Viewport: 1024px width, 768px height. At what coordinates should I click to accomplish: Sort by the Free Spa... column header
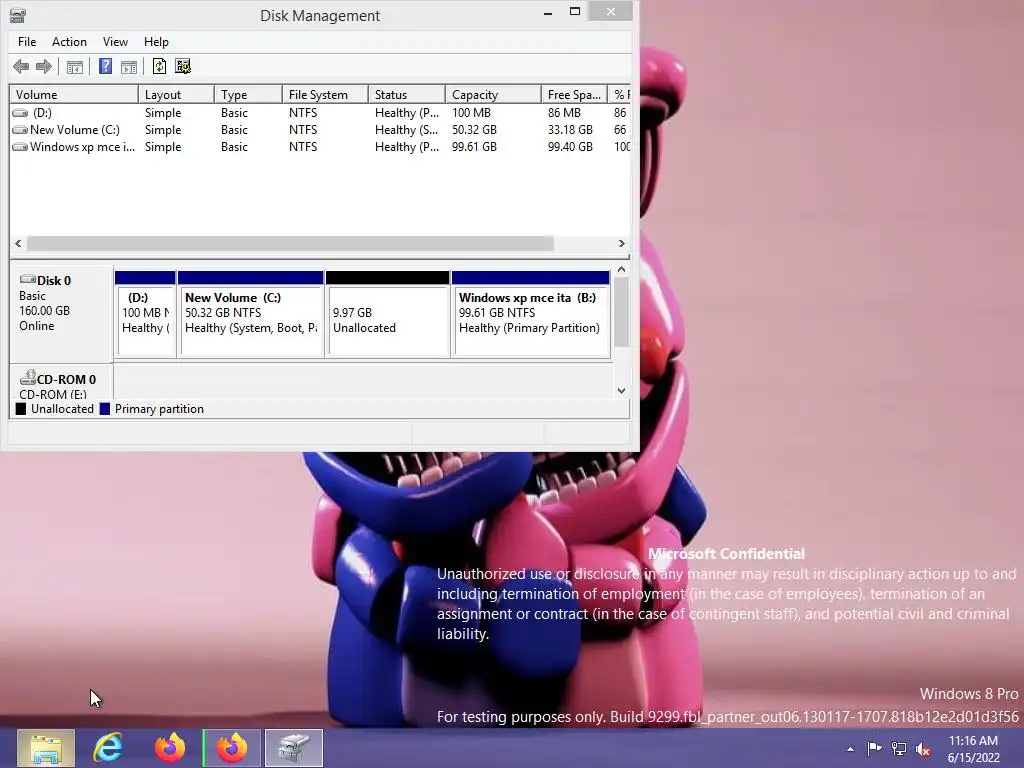click(x=574, y=95)
